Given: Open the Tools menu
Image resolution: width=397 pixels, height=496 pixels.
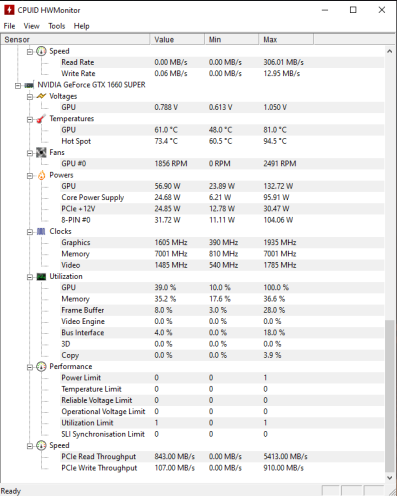Looking at the screenshot, I should pyautogui.click(x=57, y=26).
